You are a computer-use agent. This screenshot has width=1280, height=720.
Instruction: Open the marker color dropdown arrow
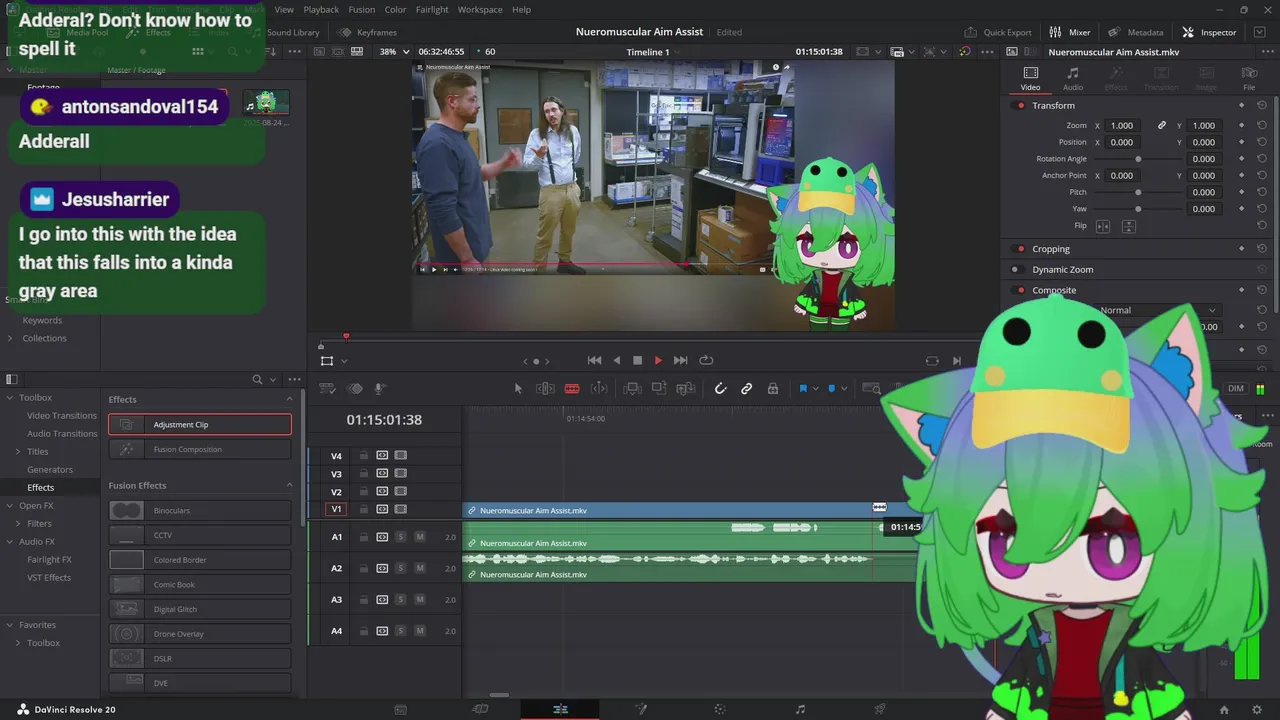click(844, 389)
